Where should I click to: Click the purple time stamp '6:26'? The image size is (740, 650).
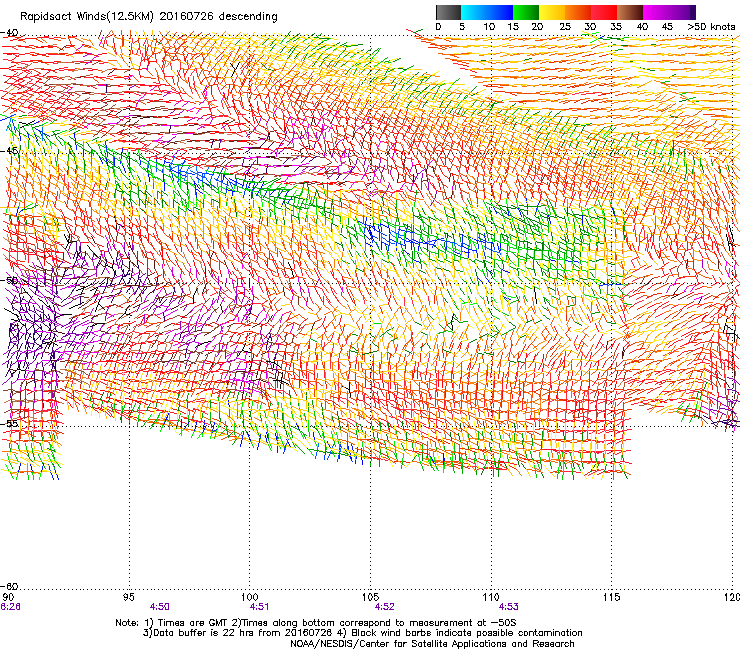coord(10,607)
